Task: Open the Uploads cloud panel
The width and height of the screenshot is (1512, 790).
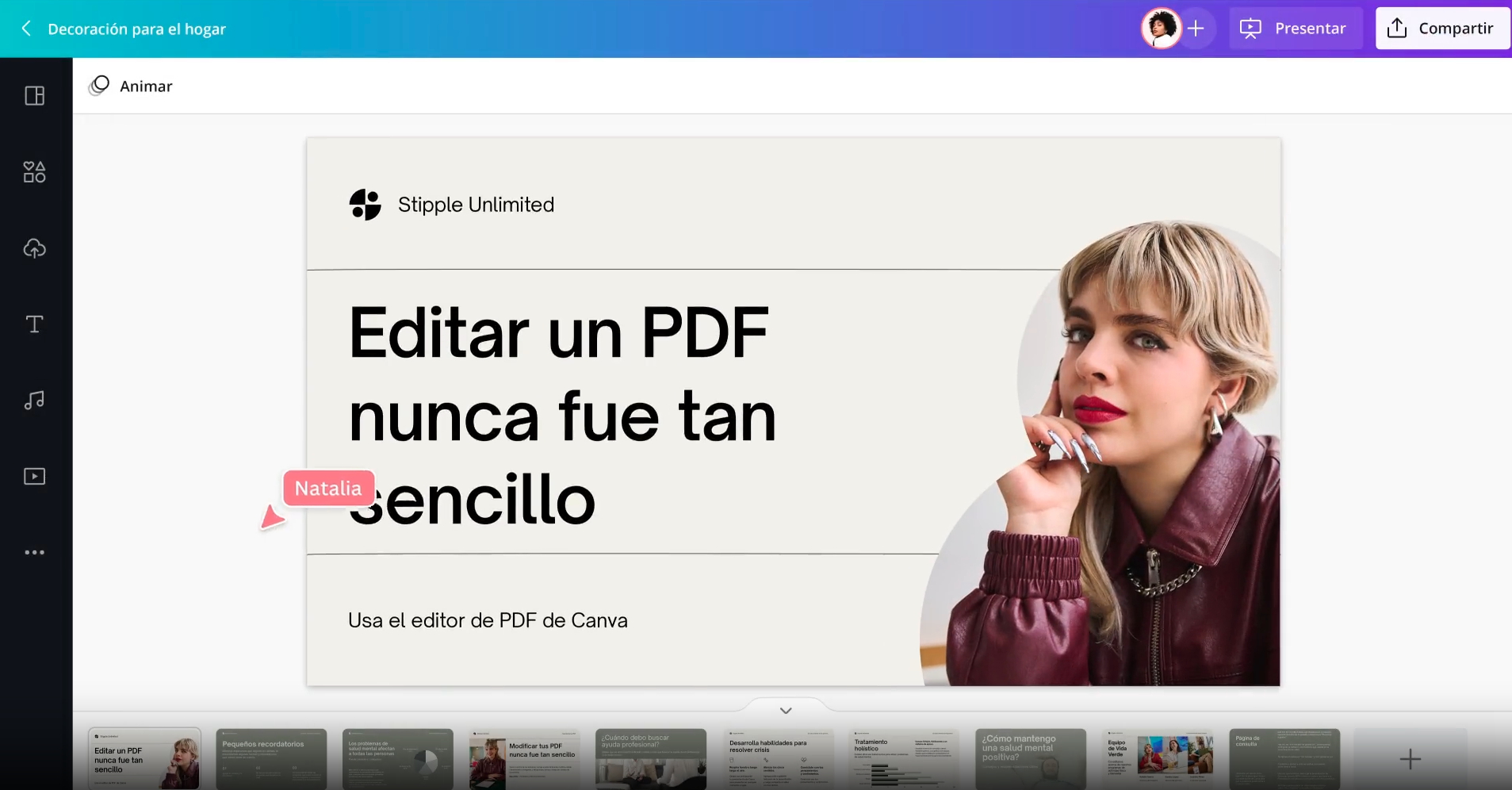Action: (35, 248)
